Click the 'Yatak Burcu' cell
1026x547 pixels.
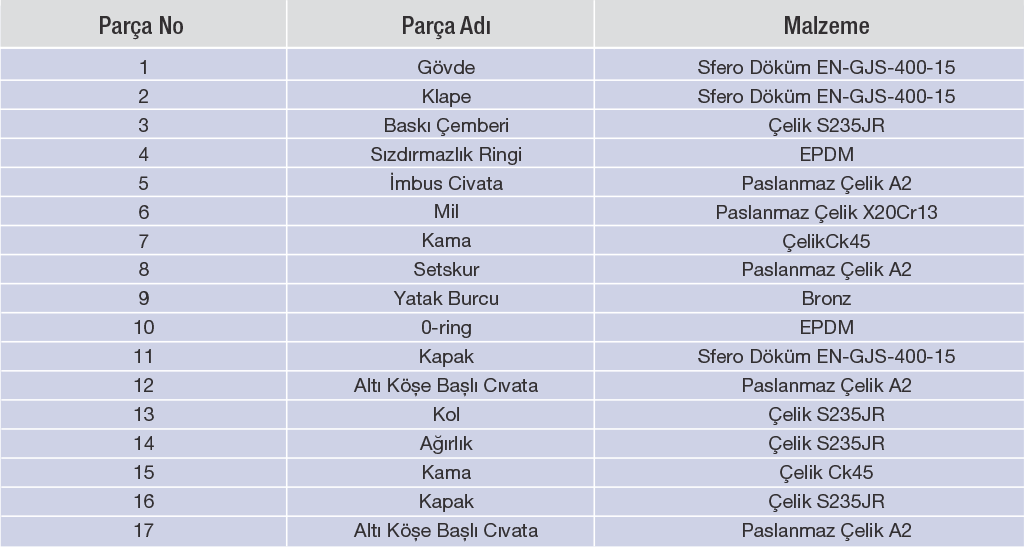444,299
